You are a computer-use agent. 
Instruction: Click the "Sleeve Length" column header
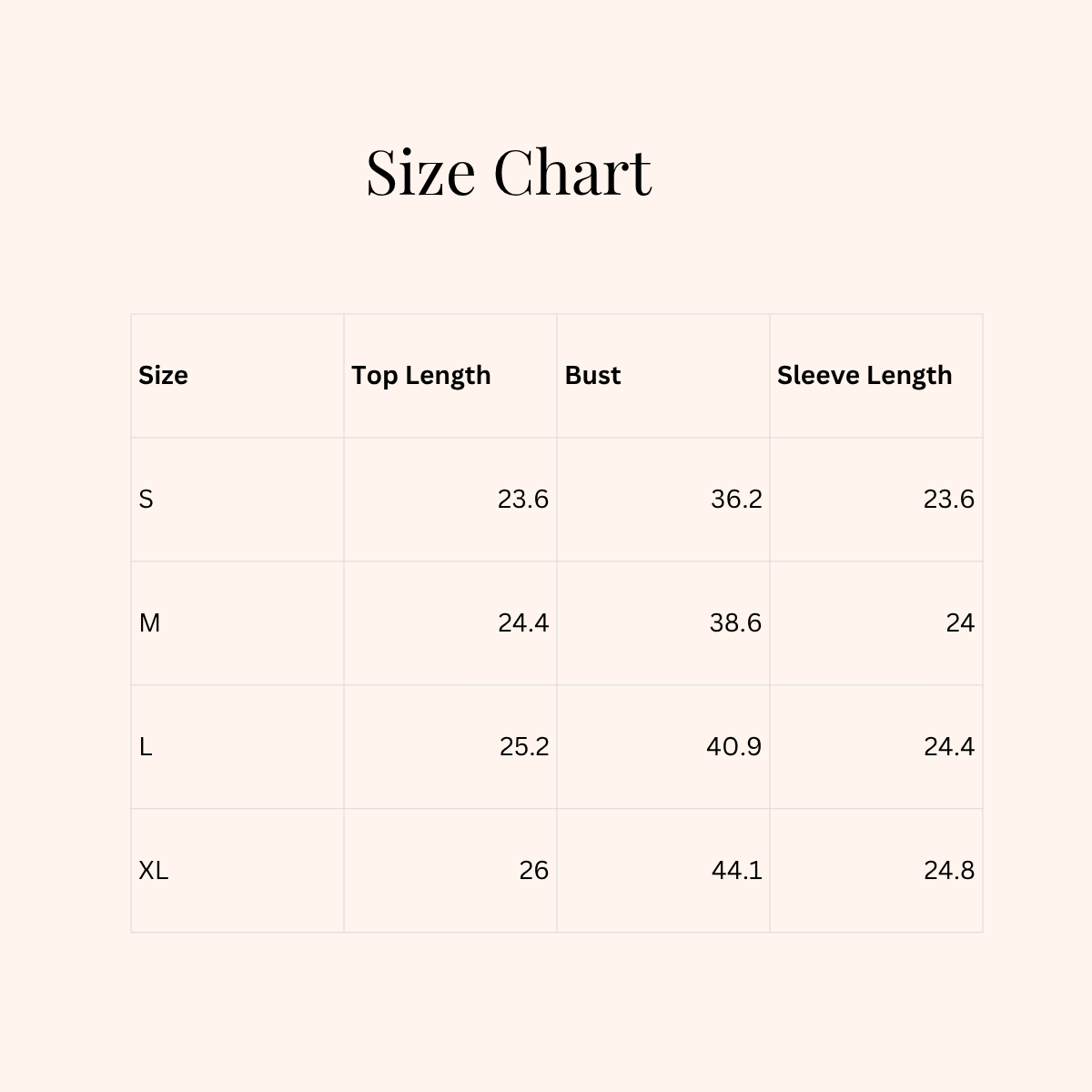[864, 375]
